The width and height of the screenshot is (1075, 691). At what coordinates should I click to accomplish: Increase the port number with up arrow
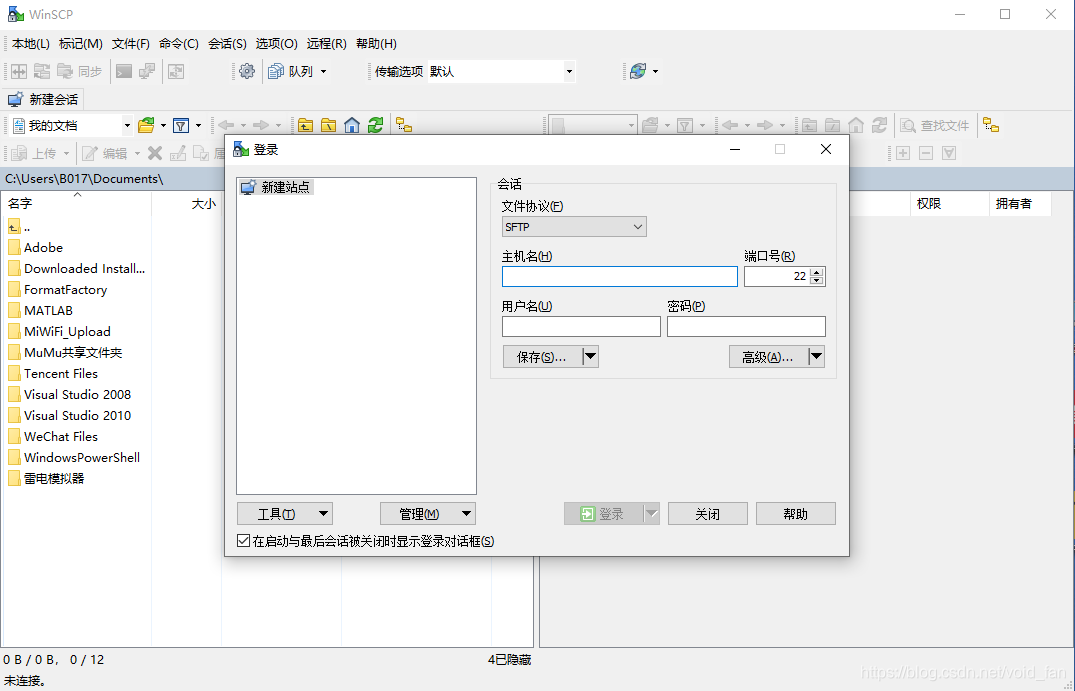click(x=816, y=272)
